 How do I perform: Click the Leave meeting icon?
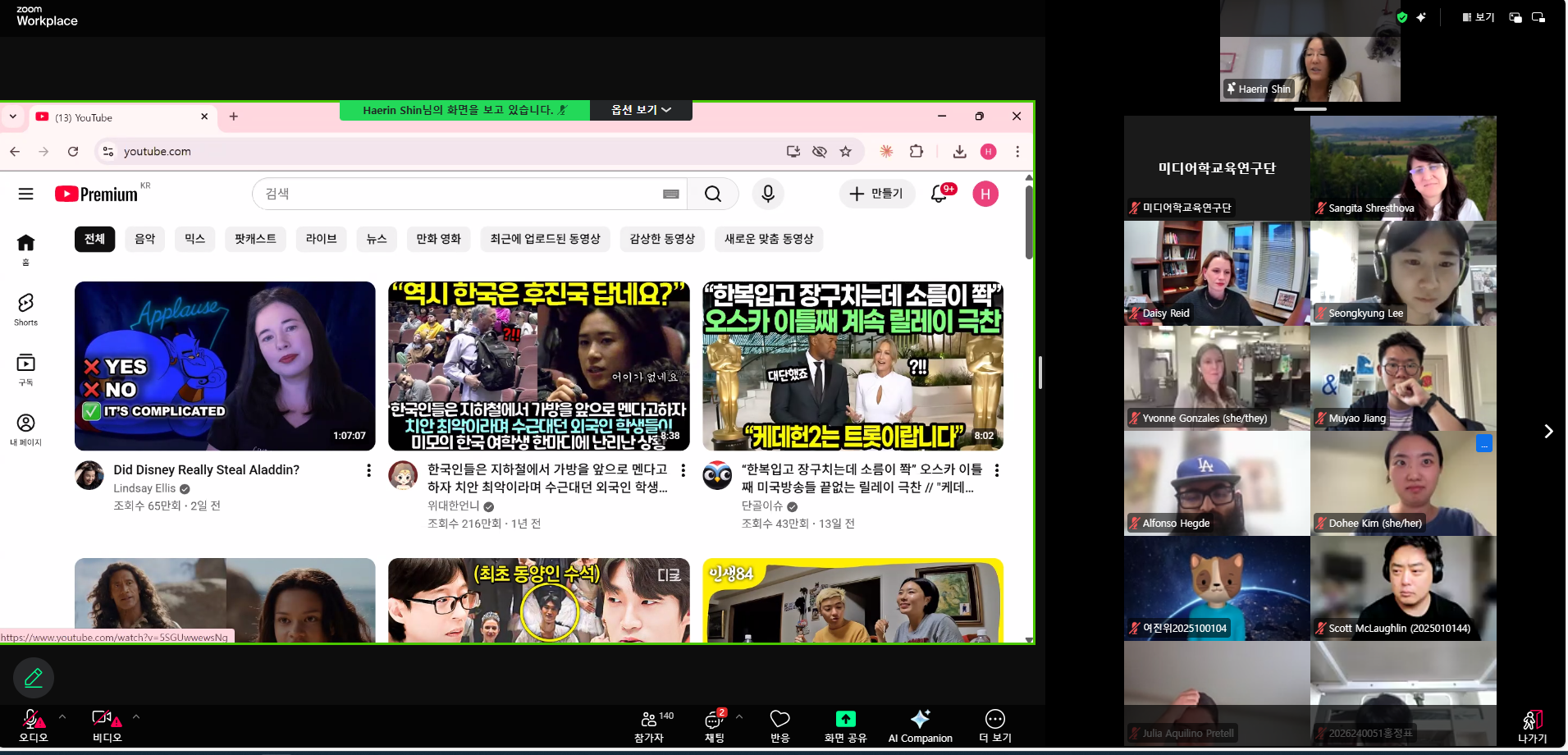1532,725
